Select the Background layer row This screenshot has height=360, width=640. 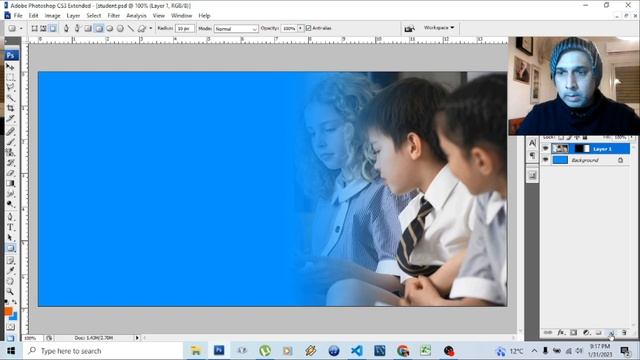pyautogui.click(x=586, y=160)
